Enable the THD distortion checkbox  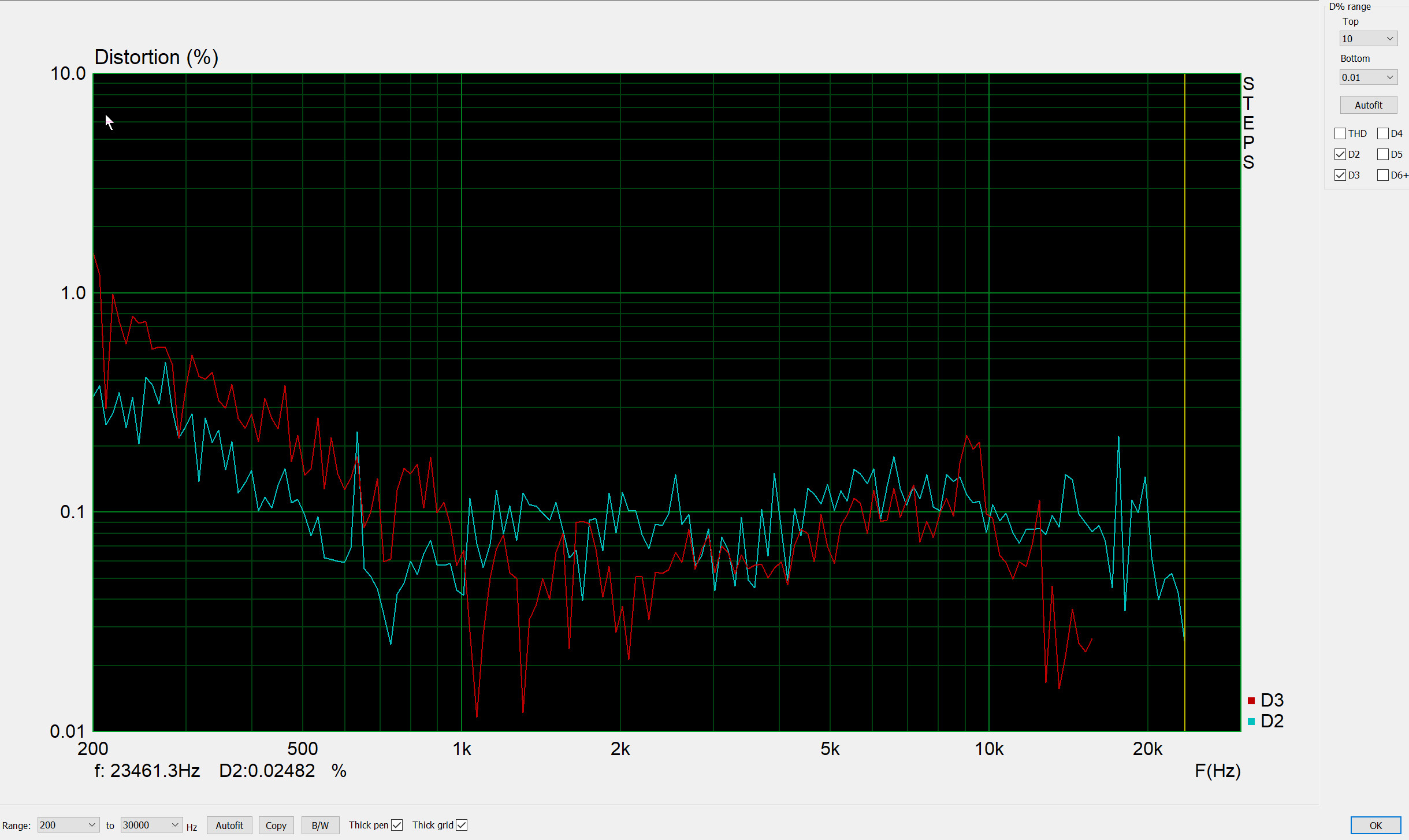coord(1340,133)
